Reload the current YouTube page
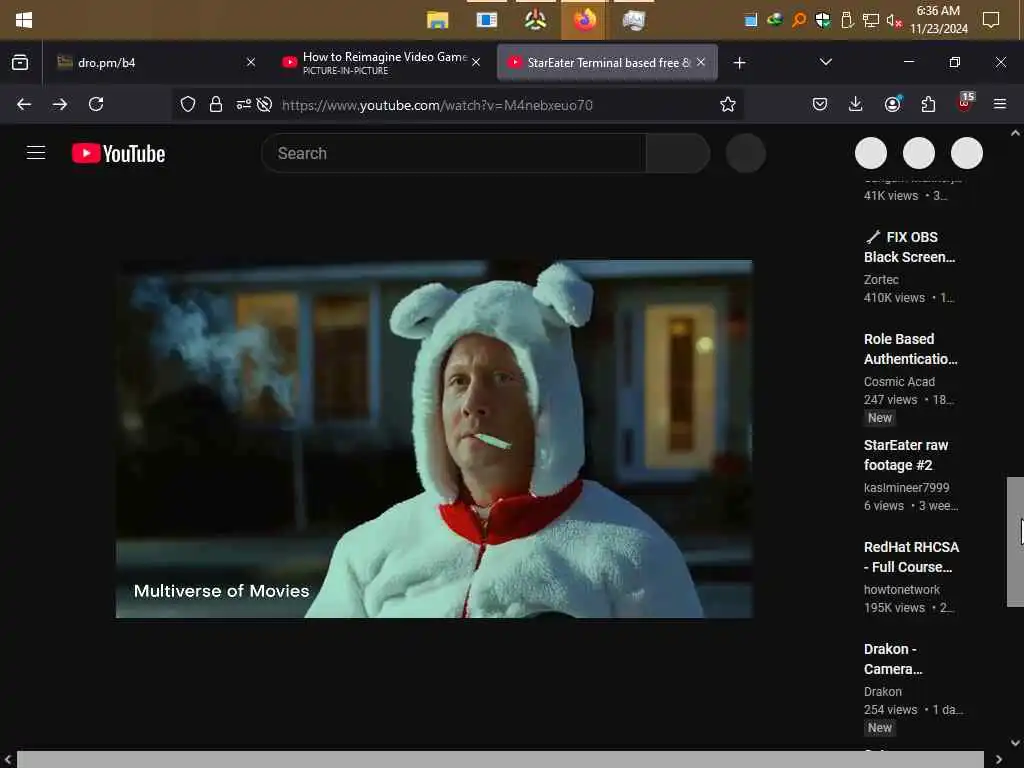Image resolution: width=1024 pixels, height=768 pixels. tap(96, 104)
